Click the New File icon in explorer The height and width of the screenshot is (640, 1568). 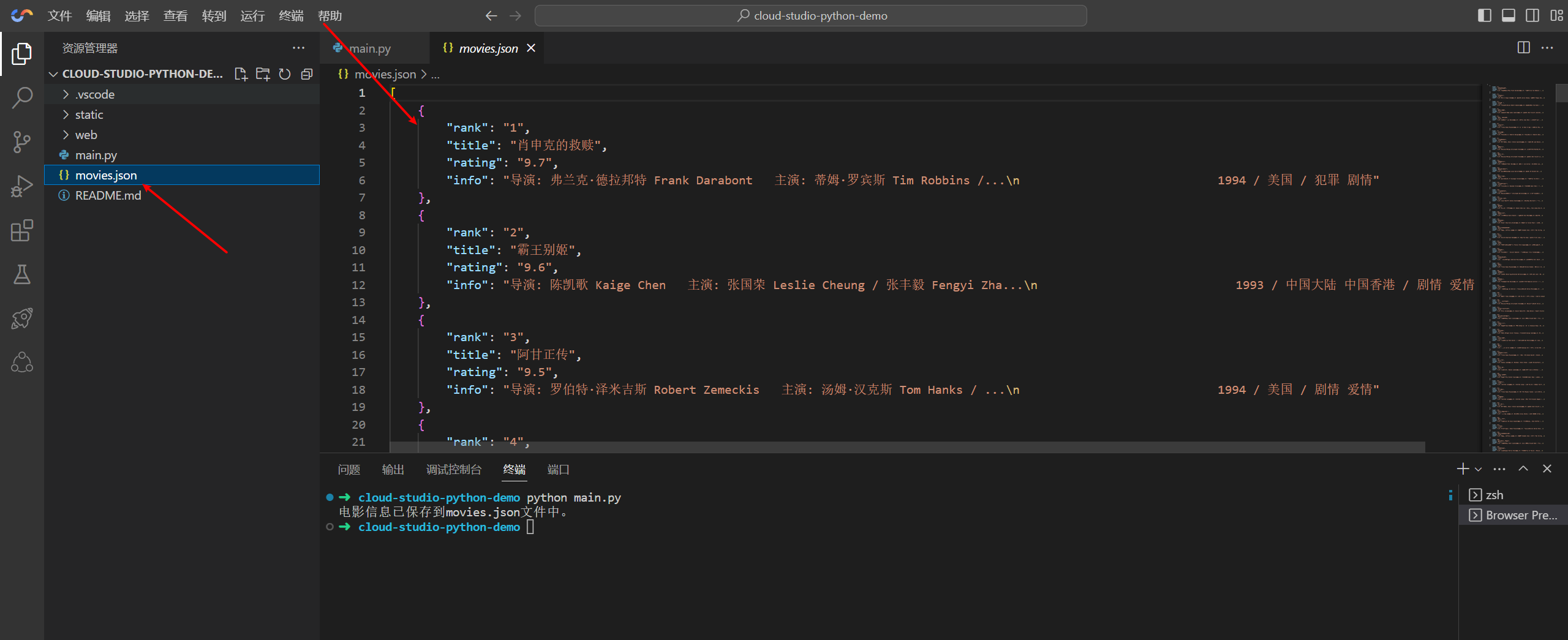coord(241,74)
